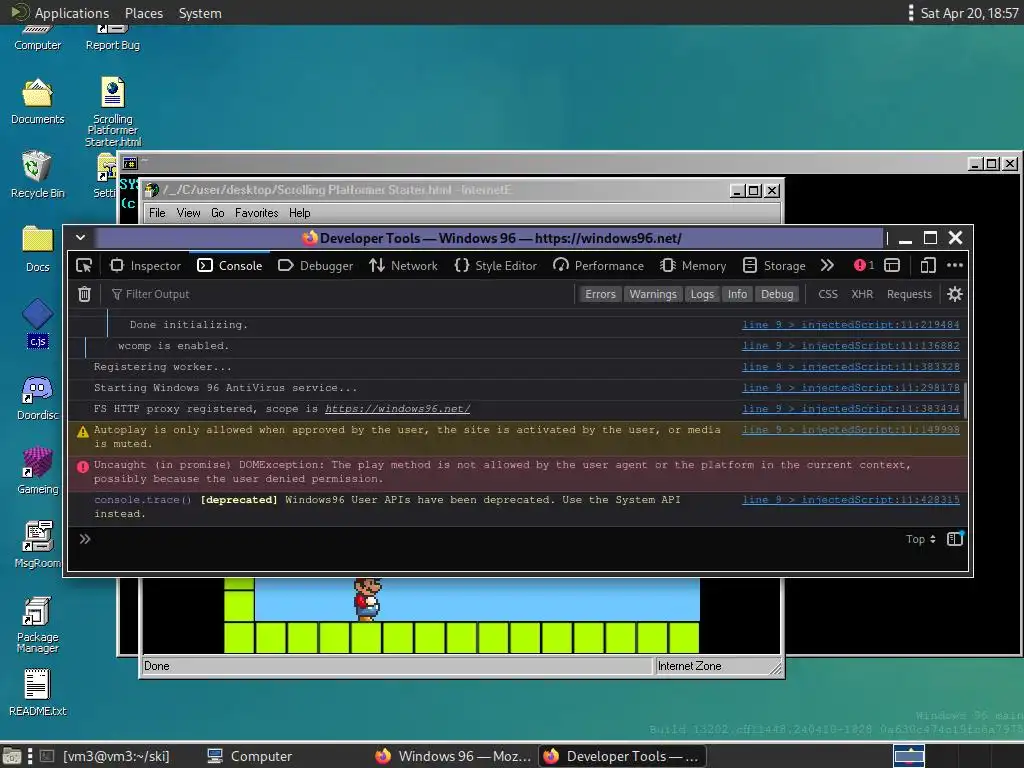Launch the Doordisc desktop shortcut
This screenshot has width=1024, height=768.
(x=37, y=398)
